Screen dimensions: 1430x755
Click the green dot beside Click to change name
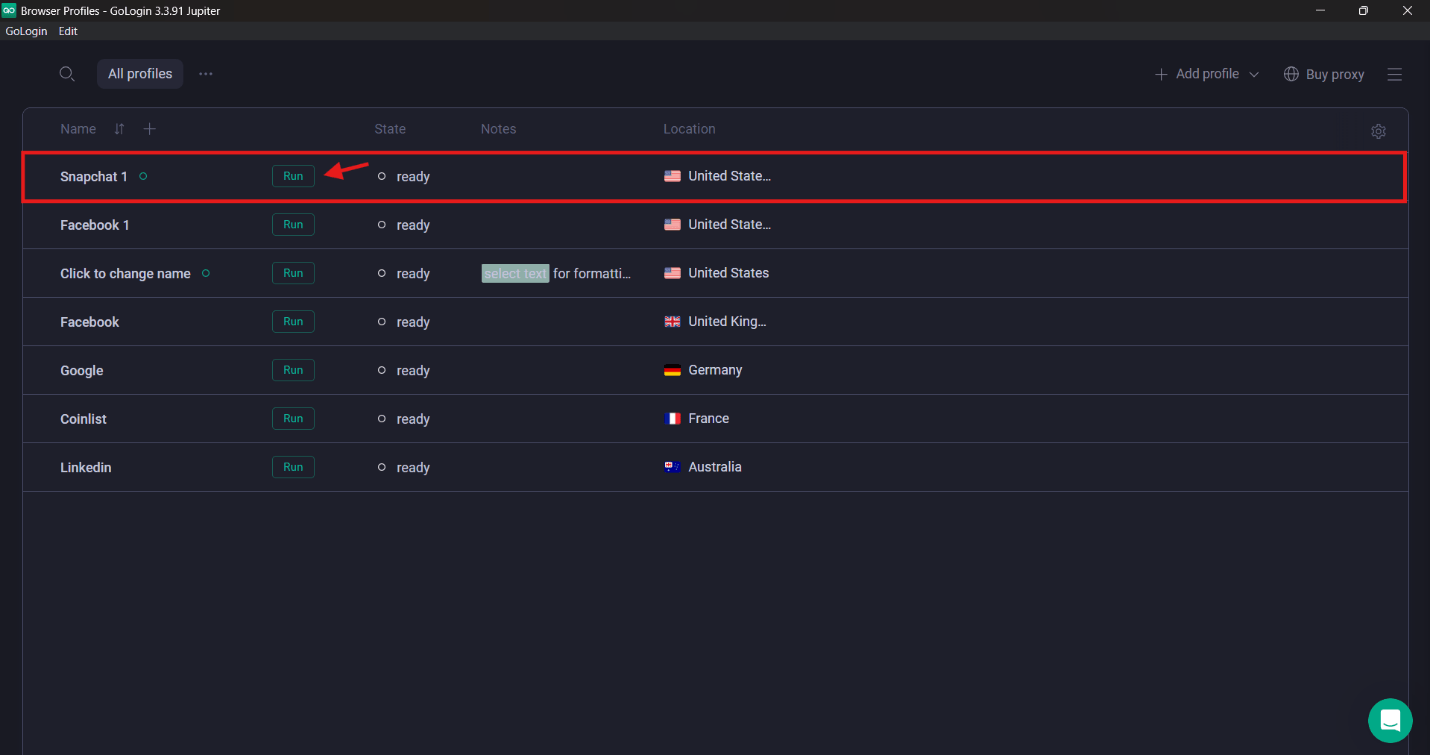(206, 273)
